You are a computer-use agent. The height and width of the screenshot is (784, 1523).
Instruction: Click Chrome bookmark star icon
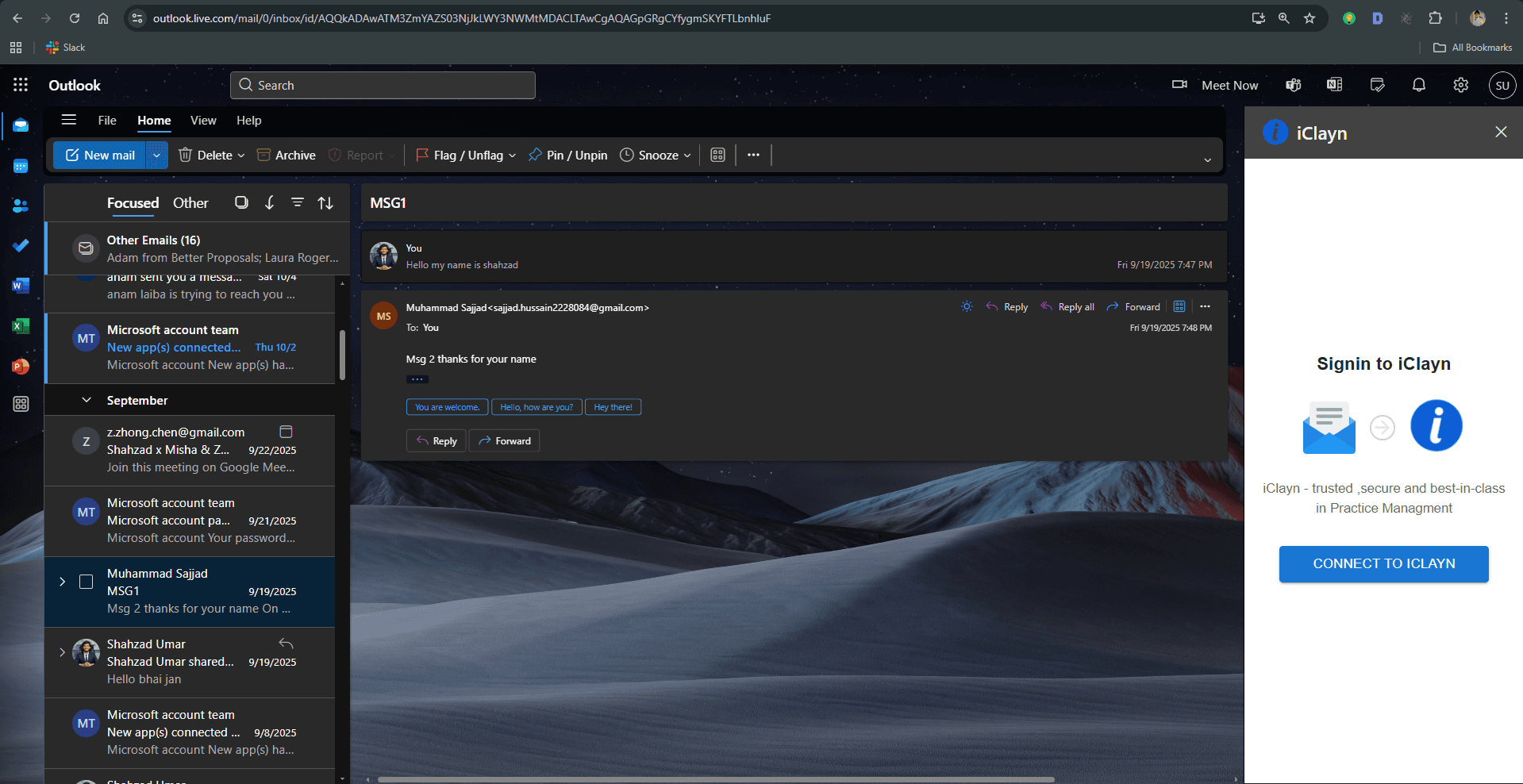point(1310,18)
